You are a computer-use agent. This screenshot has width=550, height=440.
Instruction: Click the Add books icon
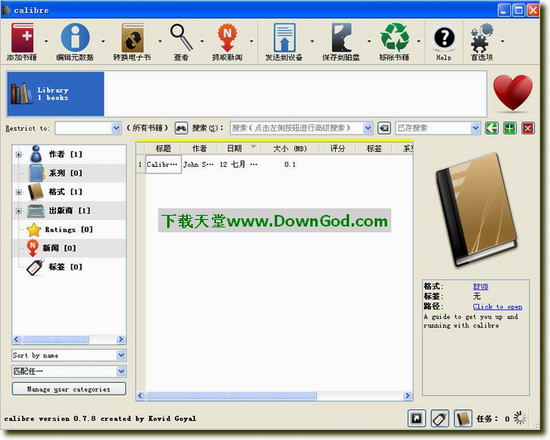pos(22,38)
